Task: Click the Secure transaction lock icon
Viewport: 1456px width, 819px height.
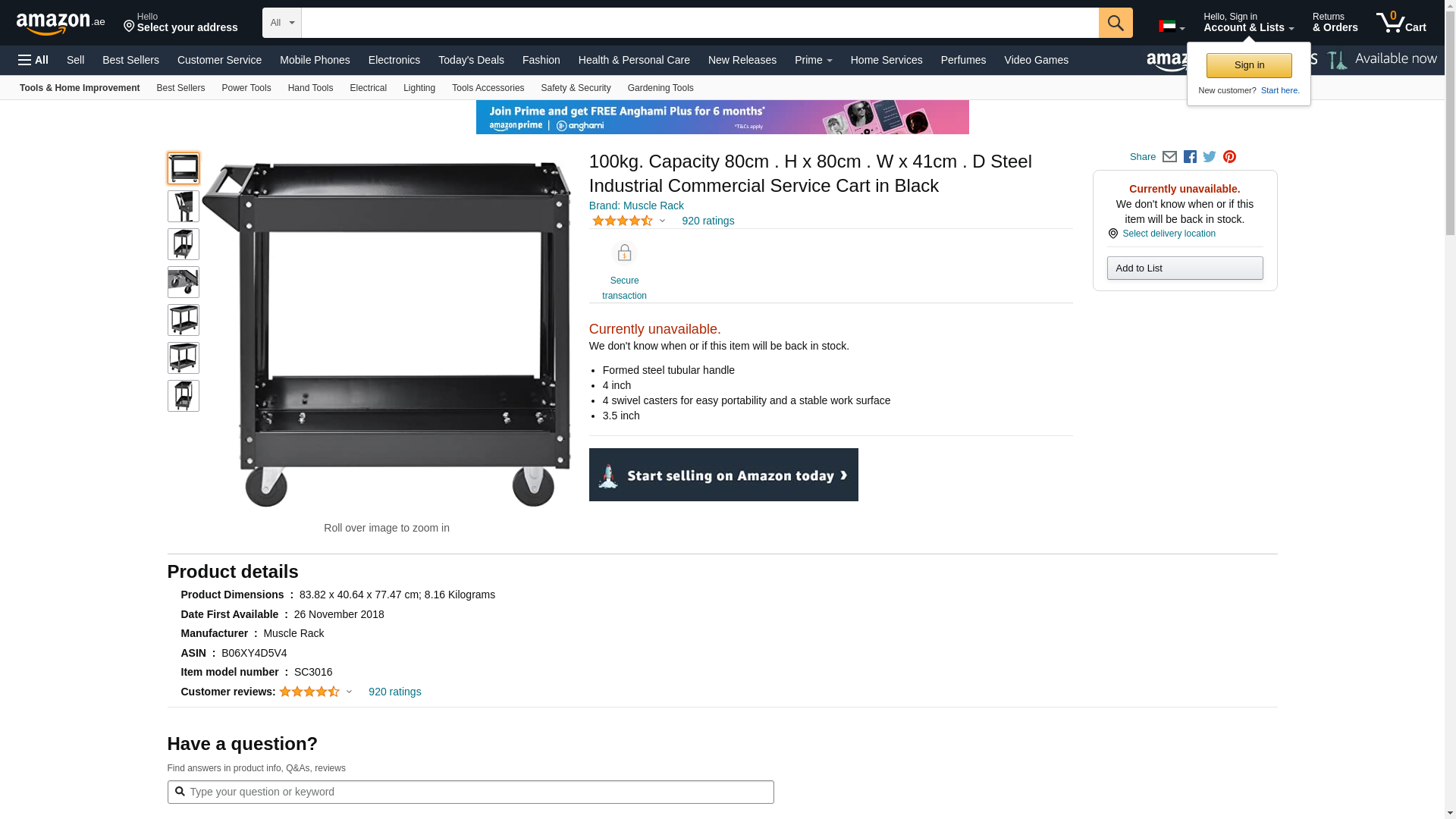Action: click(624, 253)
